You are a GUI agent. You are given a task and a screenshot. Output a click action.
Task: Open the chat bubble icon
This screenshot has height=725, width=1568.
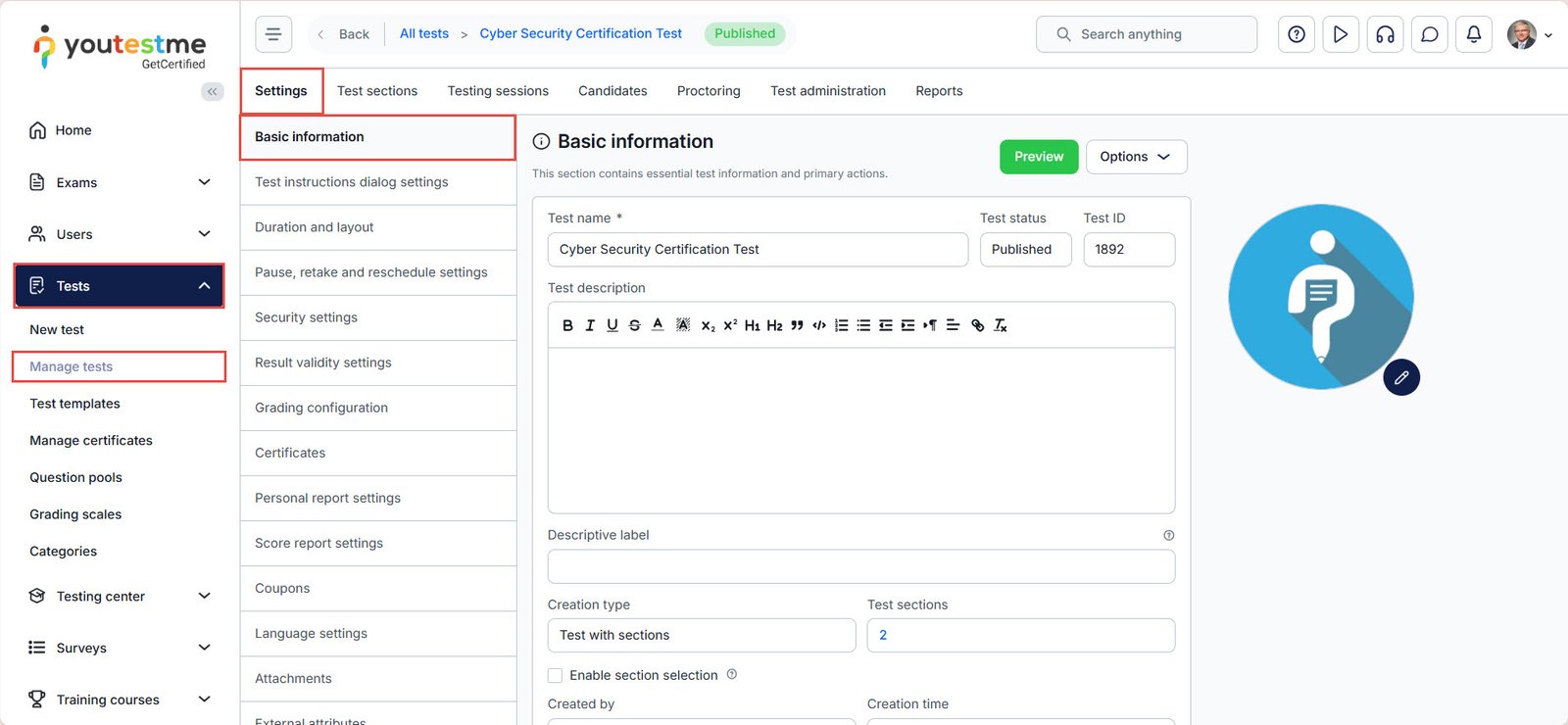[x=1429, y=34]
